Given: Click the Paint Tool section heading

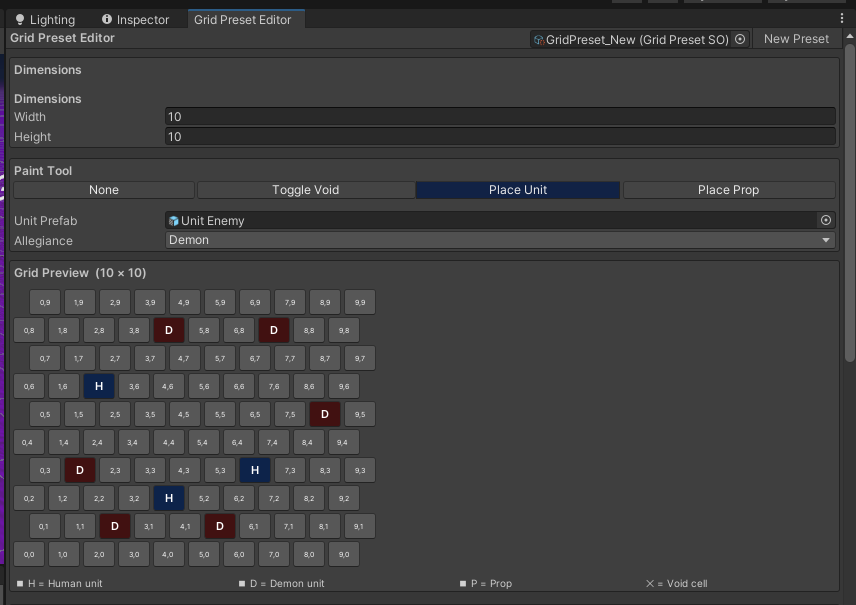Looking at the screenshot, I should point(43,171).
